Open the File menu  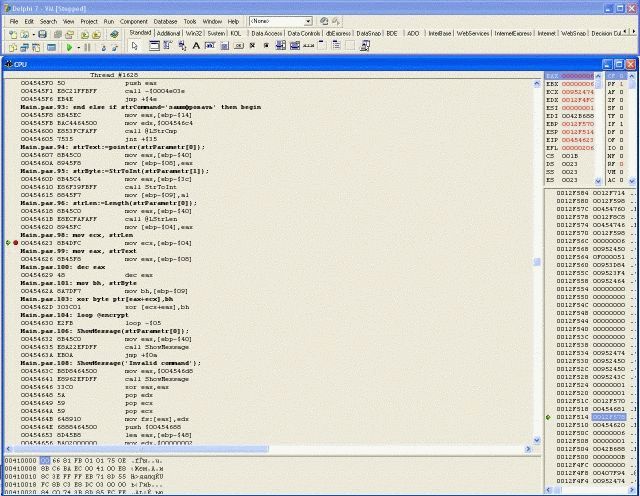[14, 21]
